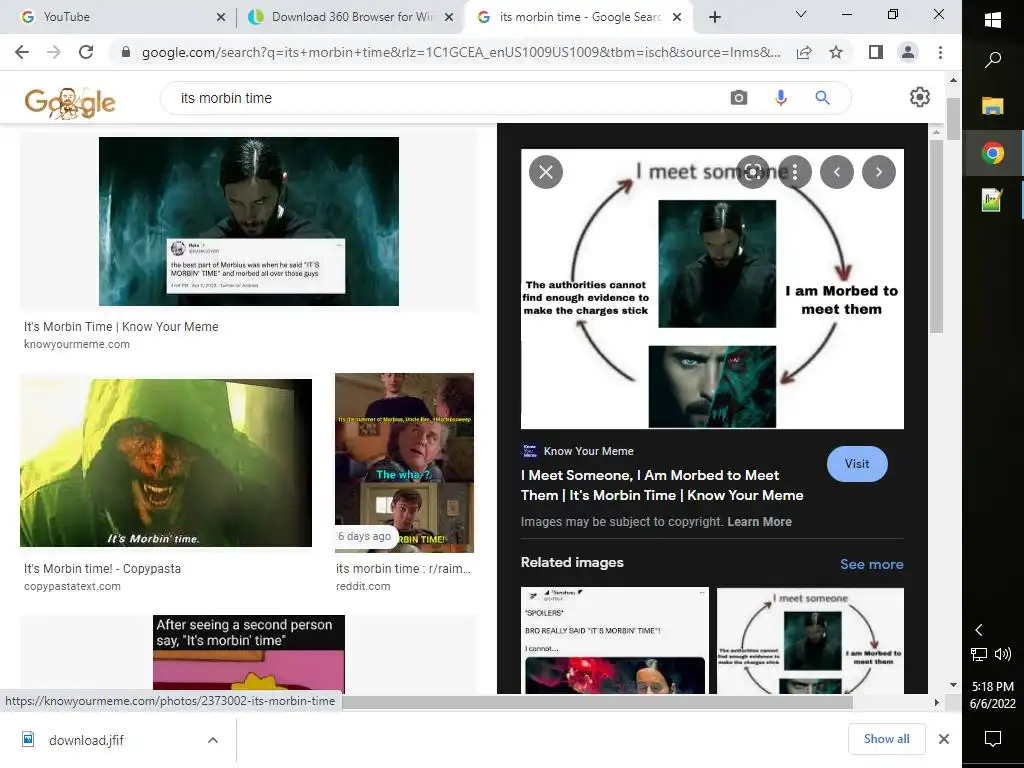This screenshot has width=1024, height=768.
Task: Click the URL address bar
Action: tap(460, 52)
